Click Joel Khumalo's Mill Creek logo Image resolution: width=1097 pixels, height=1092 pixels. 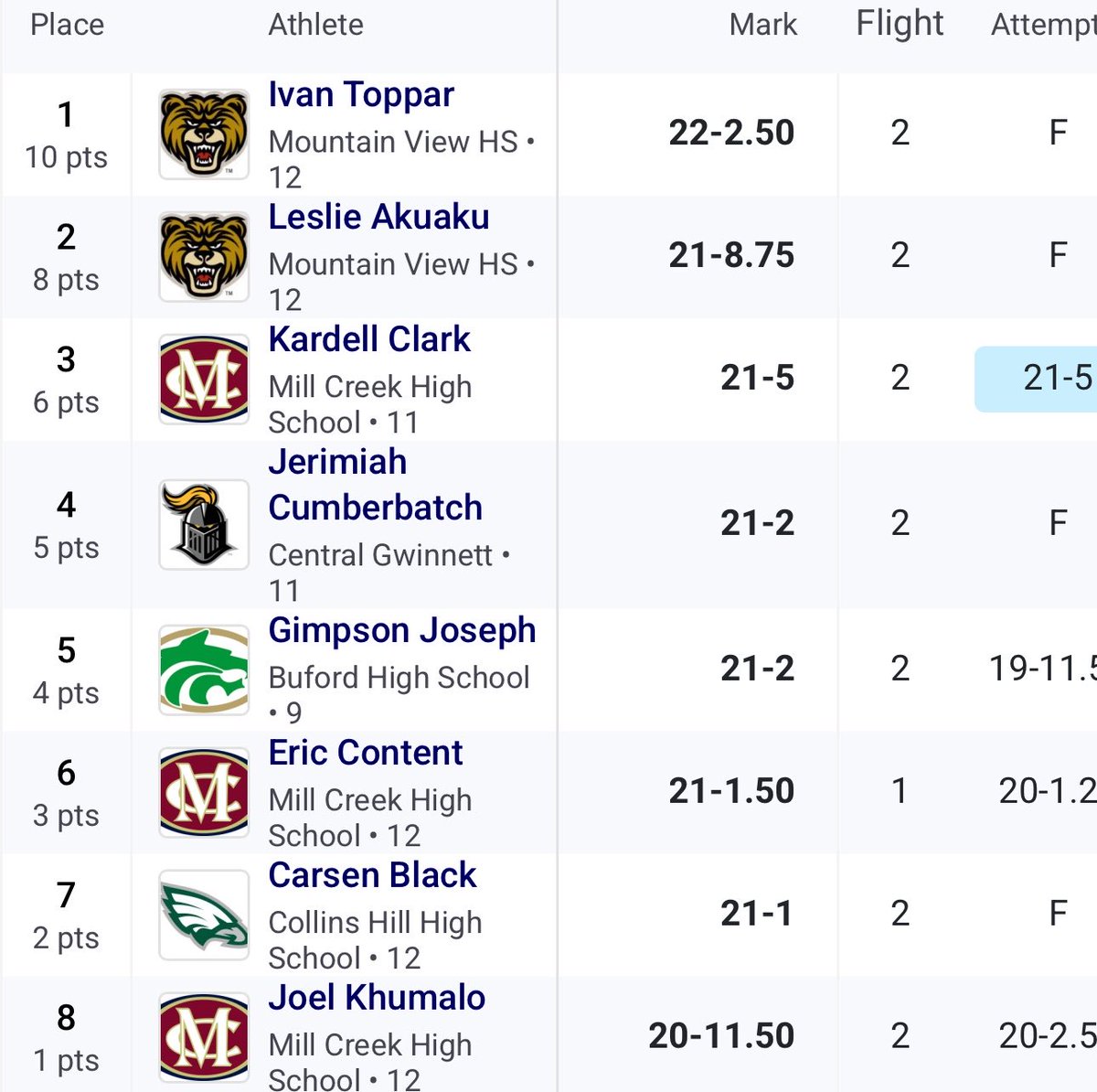[204, 1037]
